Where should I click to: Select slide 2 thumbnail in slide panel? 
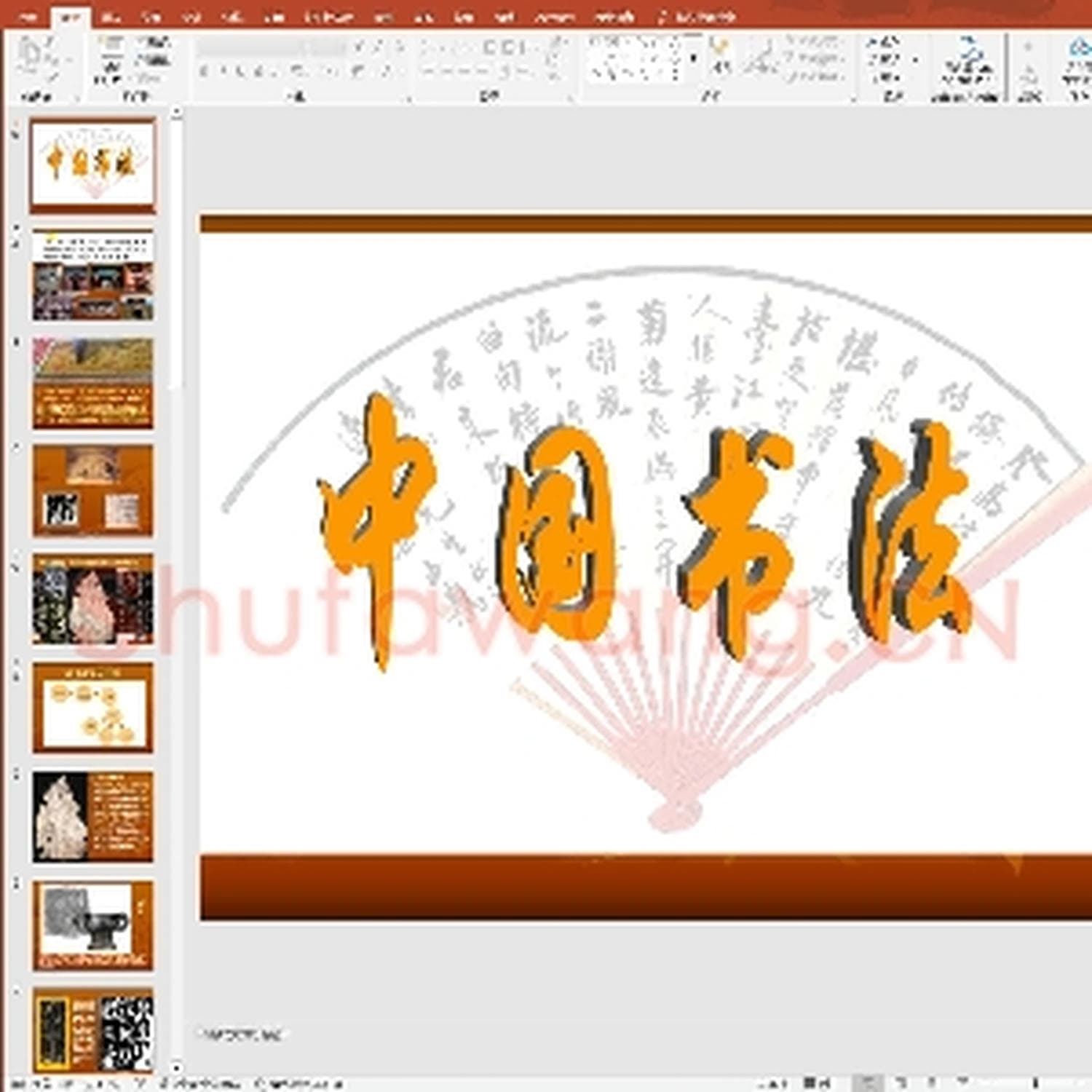tap(92, 275)
